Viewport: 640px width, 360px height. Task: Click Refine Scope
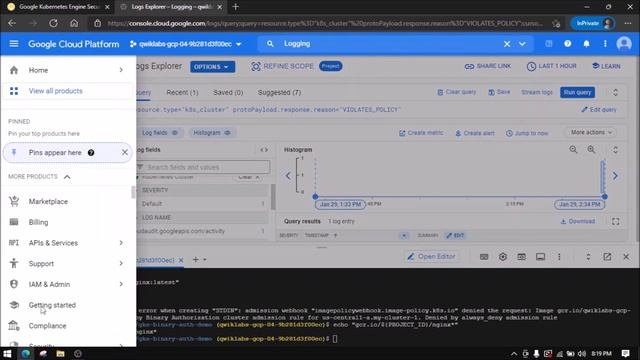point(282,66)
